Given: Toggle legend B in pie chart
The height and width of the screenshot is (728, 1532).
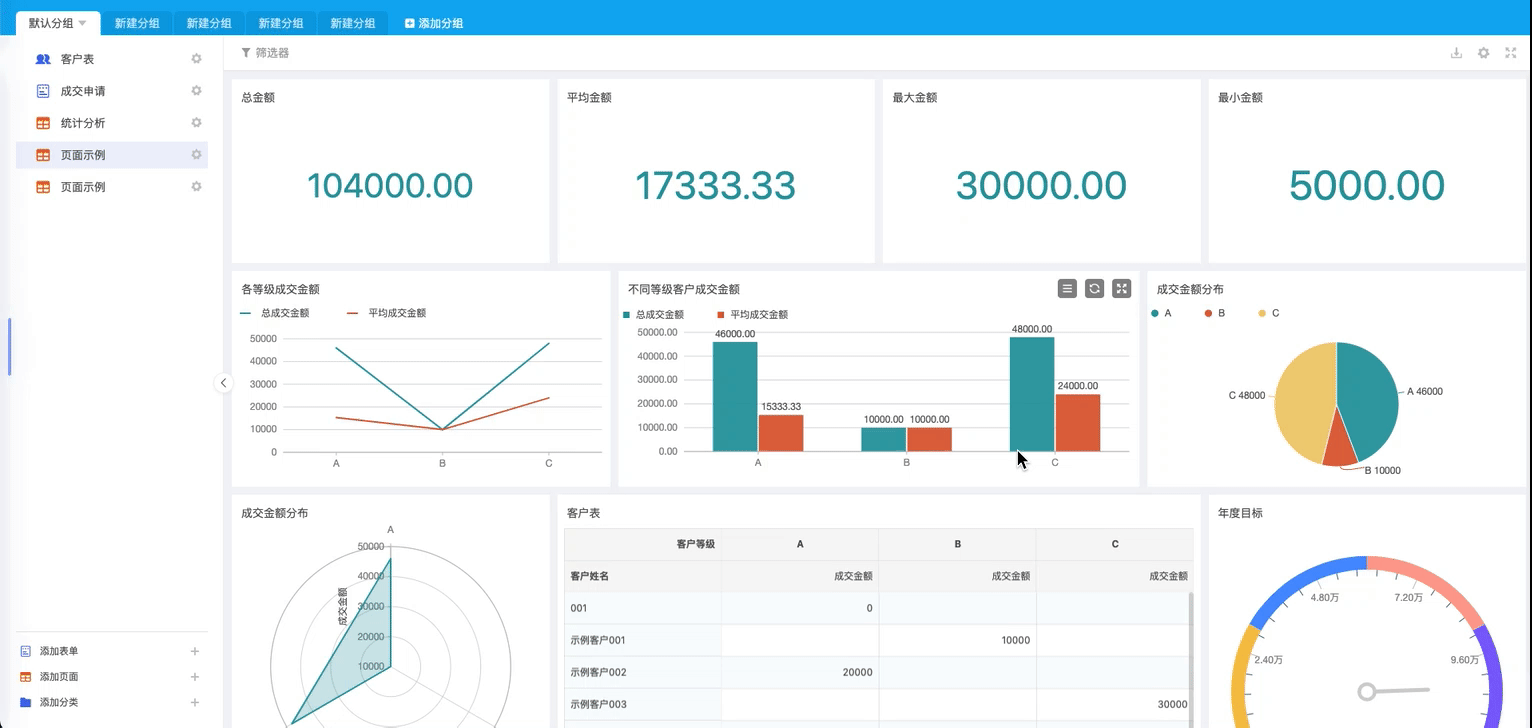Looking at the screenshot, I should pos(1215,313).
